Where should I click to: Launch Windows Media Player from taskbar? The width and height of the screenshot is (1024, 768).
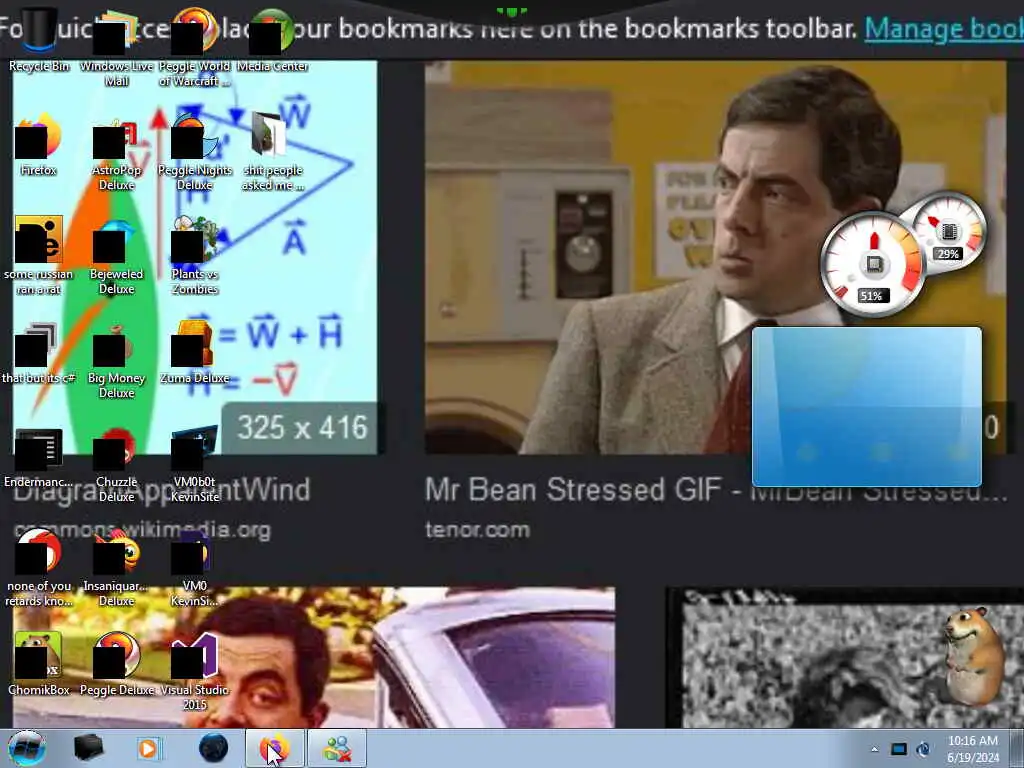point(149,748)
